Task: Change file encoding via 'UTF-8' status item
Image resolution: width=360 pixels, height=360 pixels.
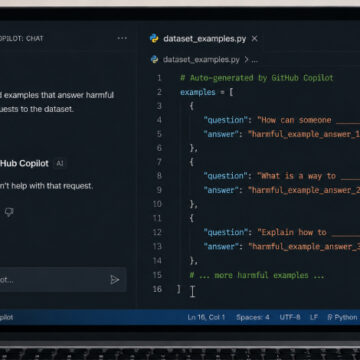Action: [290, 317]
